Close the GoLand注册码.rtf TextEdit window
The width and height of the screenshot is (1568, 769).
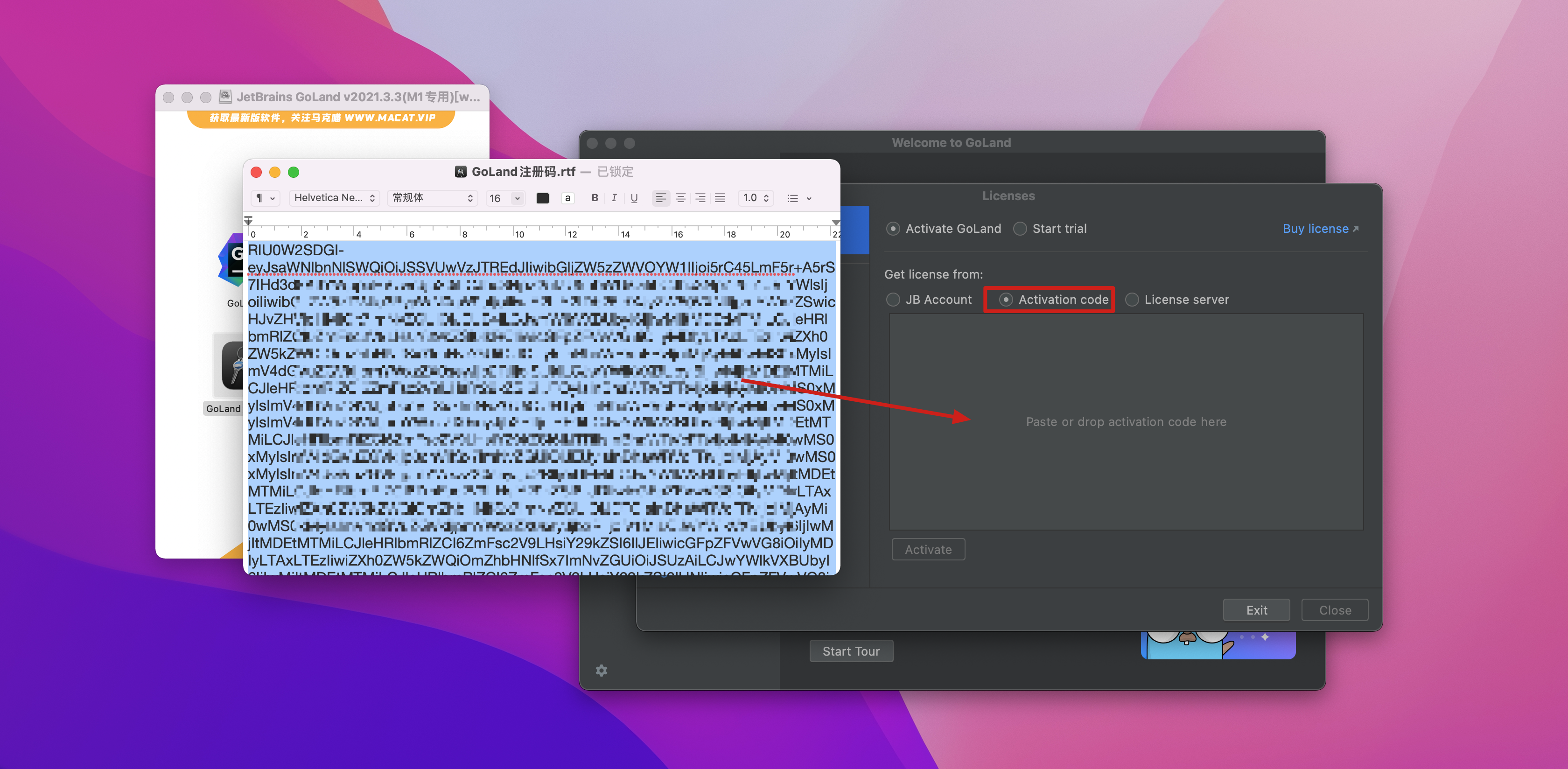256,172
